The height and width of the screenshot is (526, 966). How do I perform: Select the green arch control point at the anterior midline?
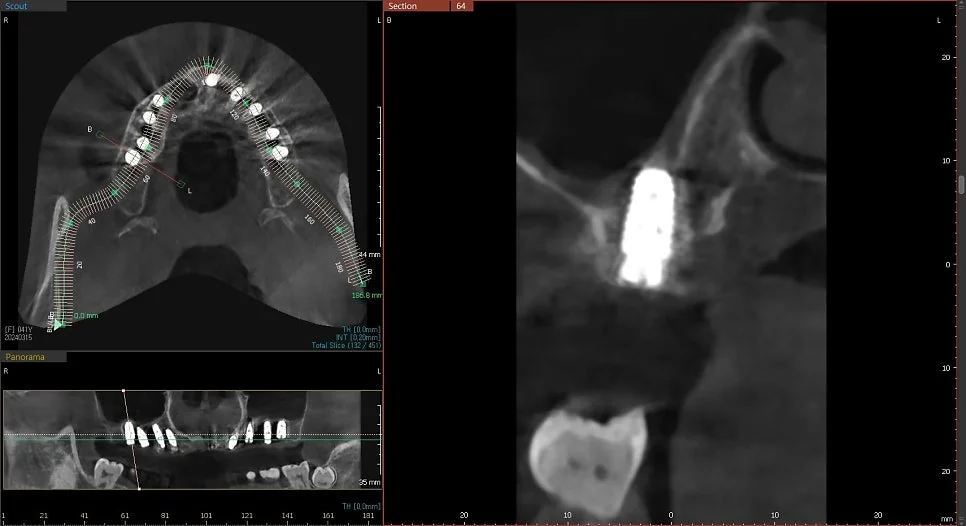tap(208, 64)
